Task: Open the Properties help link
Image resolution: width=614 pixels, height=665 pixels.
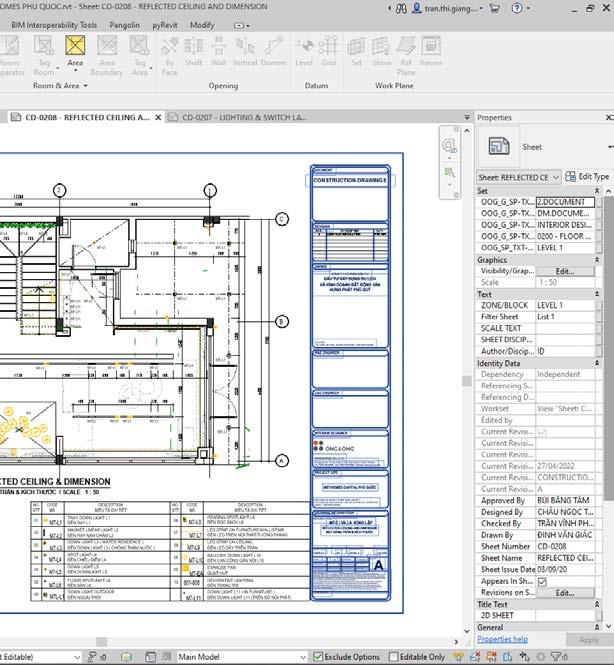Action: coord(502,639)
